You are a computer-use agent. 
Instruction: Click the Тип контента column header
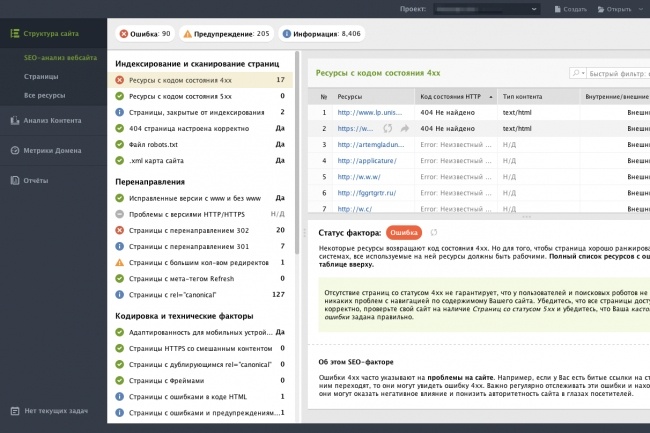538,97
